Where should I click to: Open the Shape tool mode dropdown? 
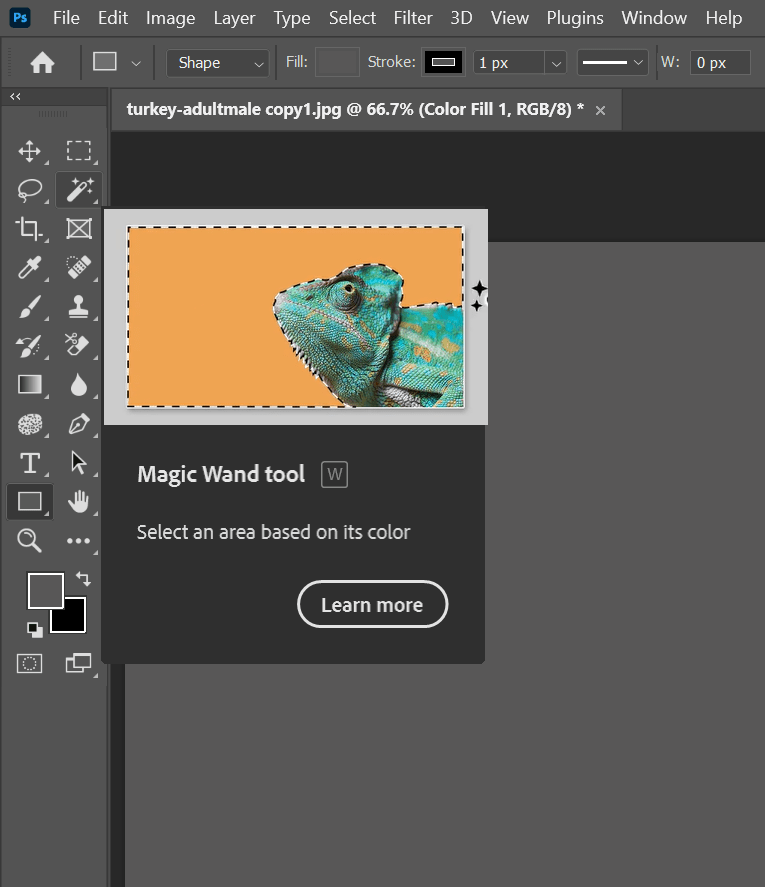[x=218, y=62]
